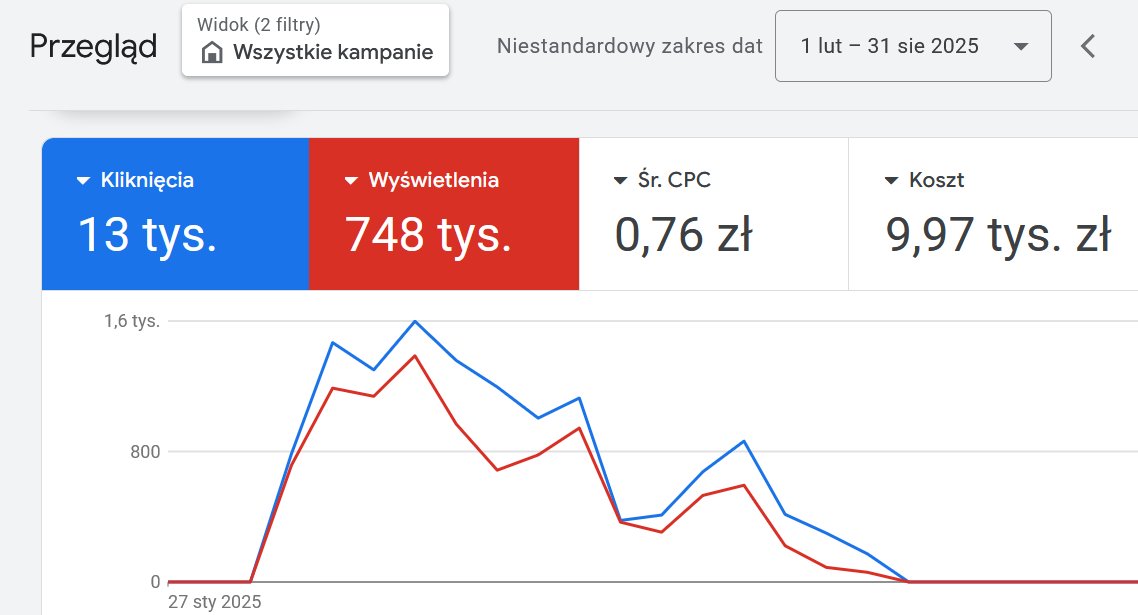Select the red Wyświetlenia metric card

[x=444, y=214]
